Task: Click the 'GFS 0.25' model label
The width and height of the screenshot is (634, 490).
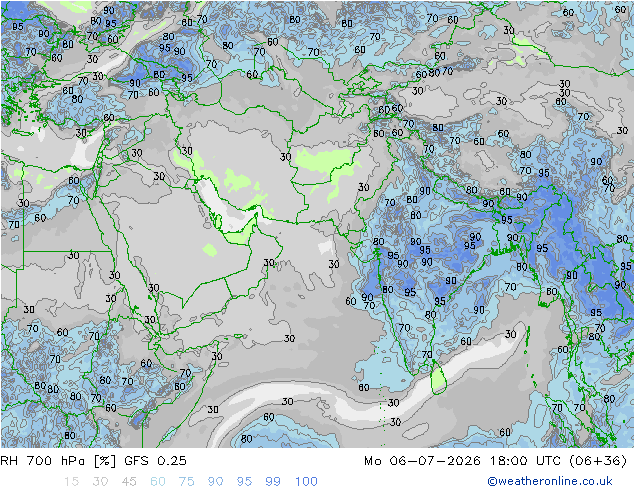Action: [155, 461]
